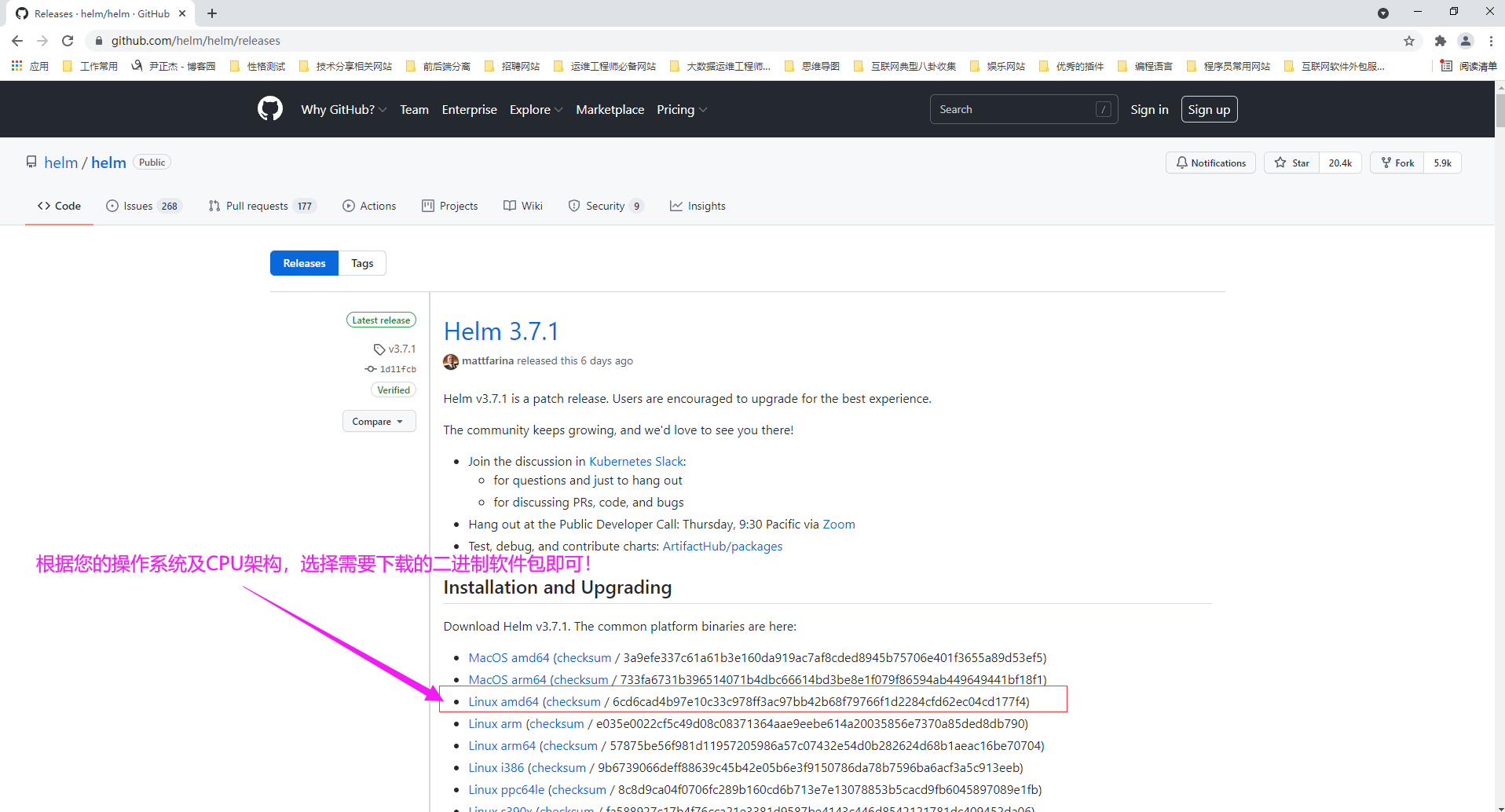Switch to the Tags view
Image resolution: width=1505 pixels, height=812 pixels.
pos(362,263)
